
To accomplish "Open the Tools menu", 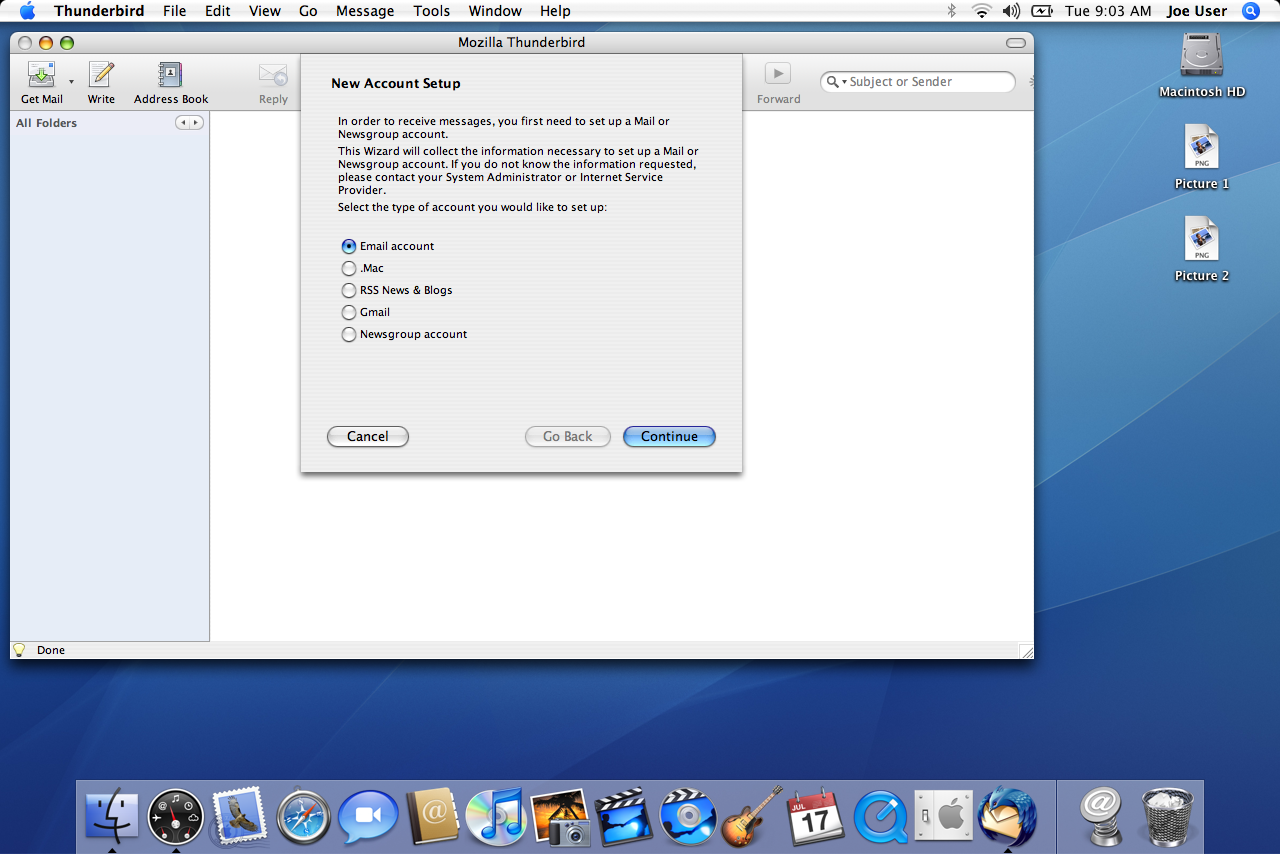I will pyautogui.click(x=432, y=11).
